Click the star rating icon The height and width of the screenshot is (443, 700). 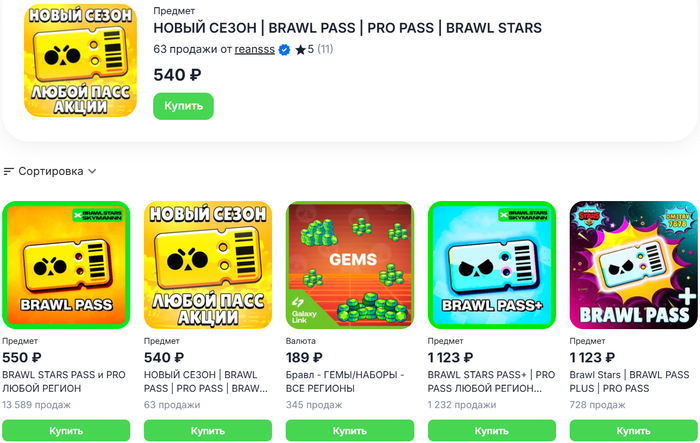pyautogui.click(x=300, y=50)
